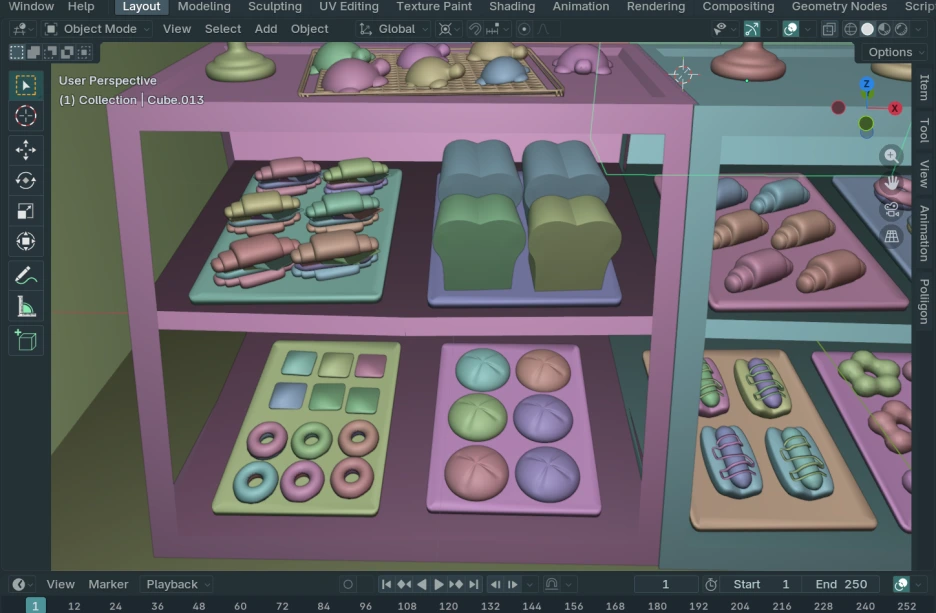Open the UV Editing workspace tab
This screenshot has width=936, height=613.
[349, 7]
